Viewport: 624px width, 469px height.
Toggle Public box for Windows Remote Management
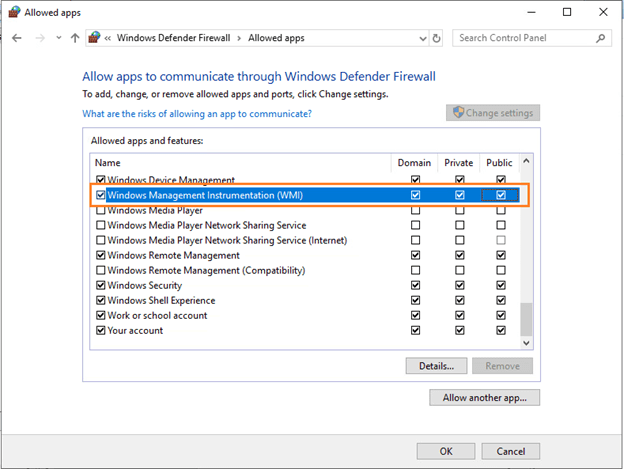coord(501,255)
